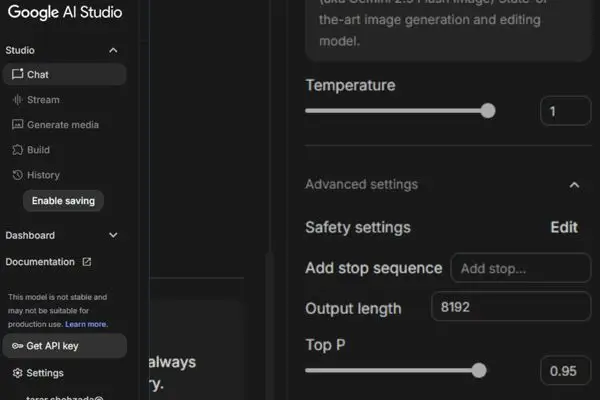Click Edit next to Safety settings

tap(564, 227)
